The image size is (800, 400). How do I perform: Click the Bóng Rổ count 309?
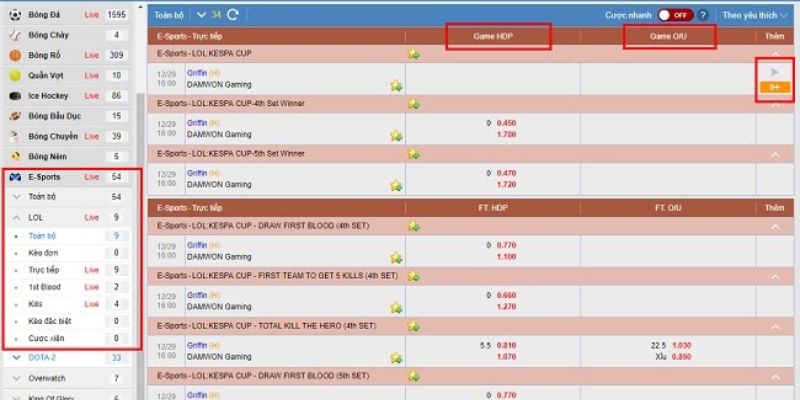116,55
